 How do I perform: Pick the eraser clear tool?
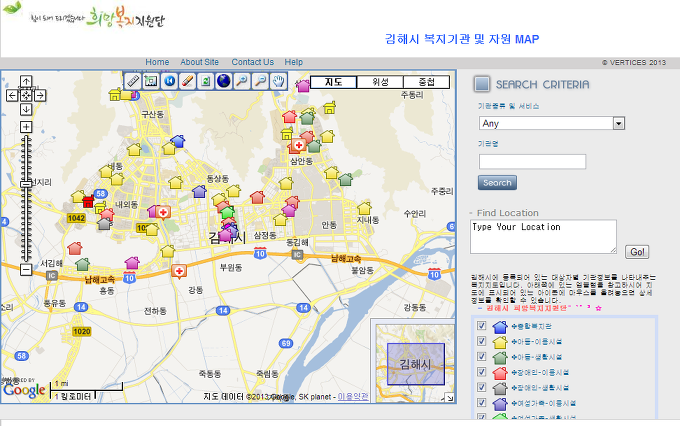tap(187, 81)
